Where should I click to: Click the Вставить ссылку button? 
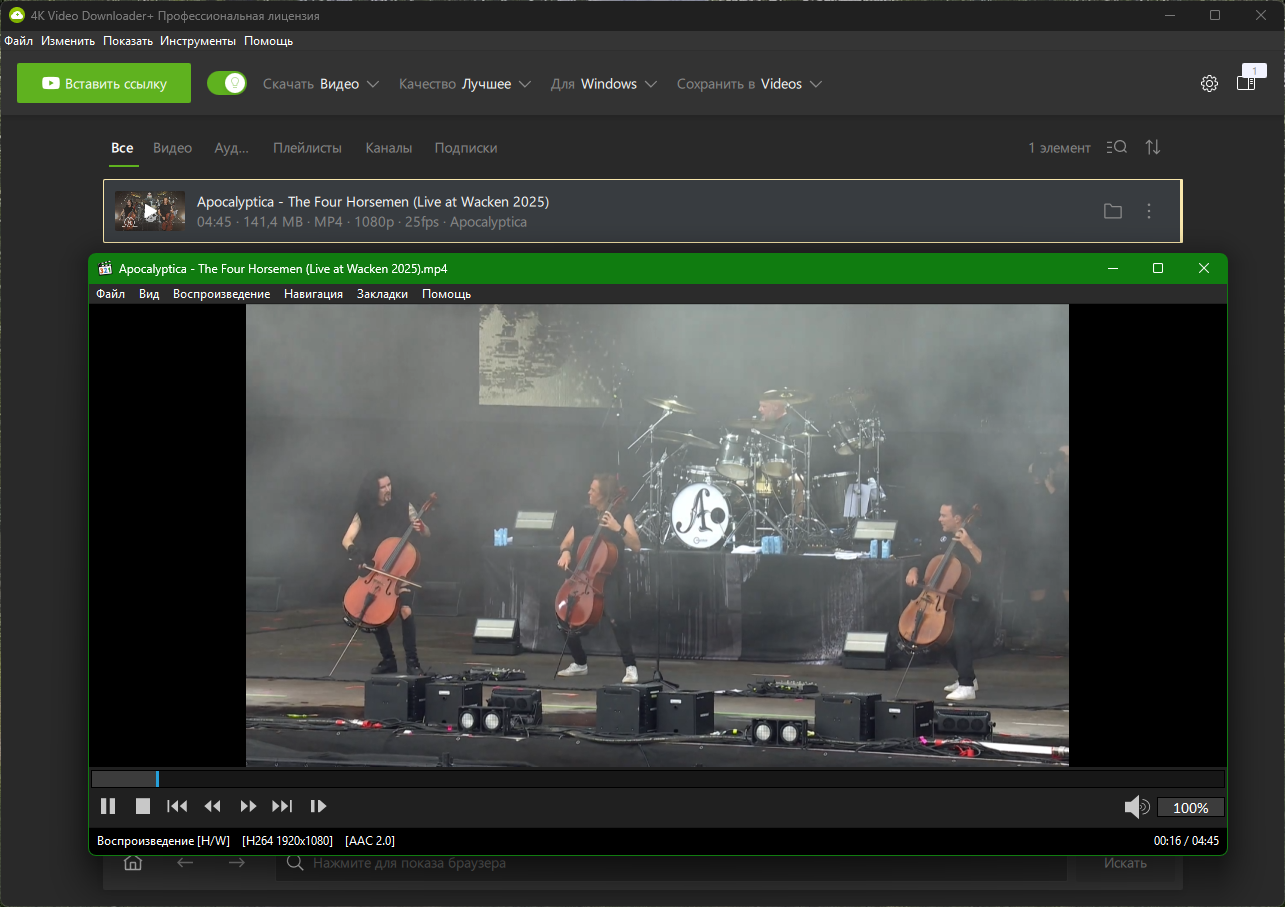pyautogui.click(x=104, y=83)
